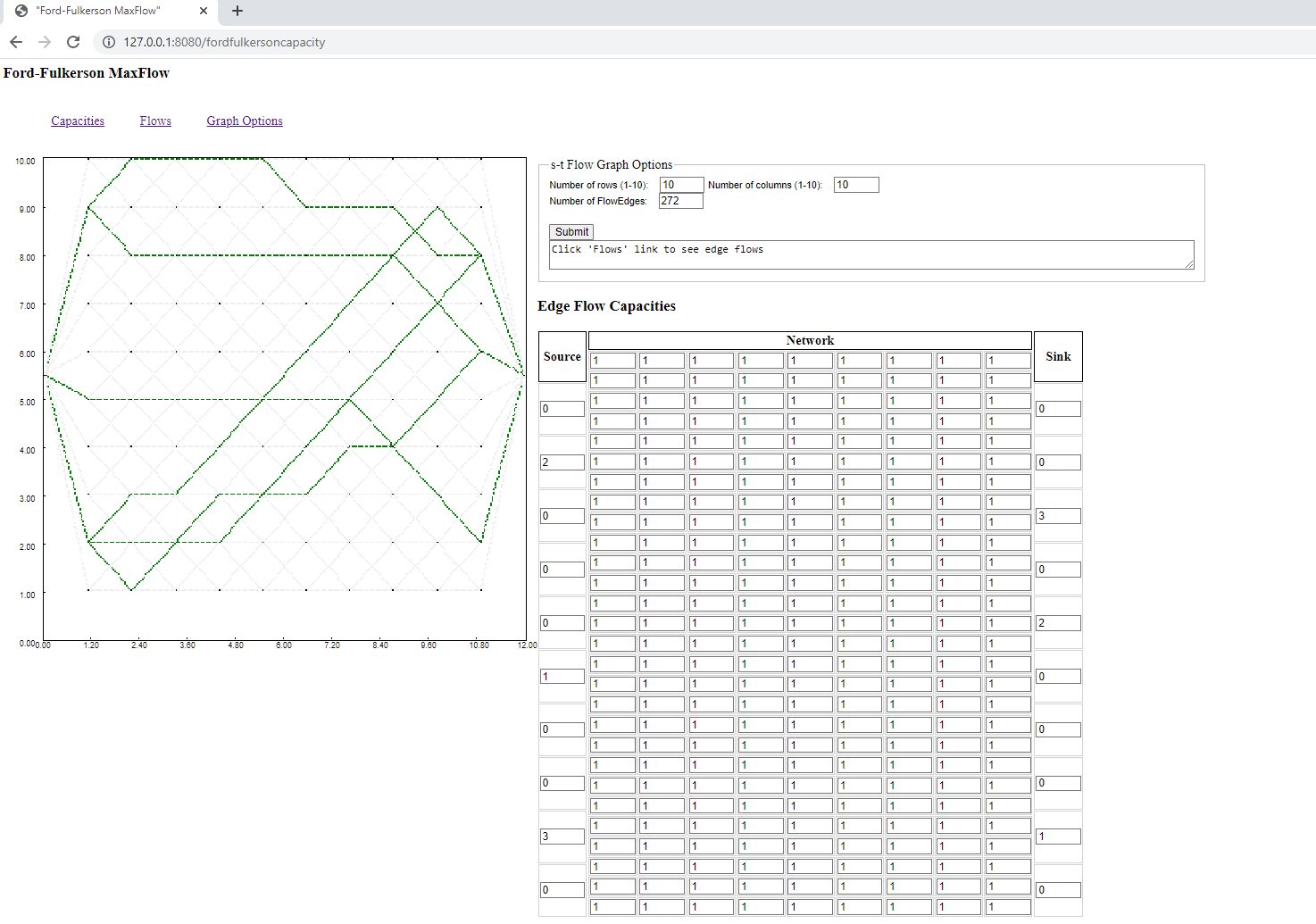The height and width of the screenshot is (924, 1316).
Task: Open the Flows view
Action: (x=154, y=121)
